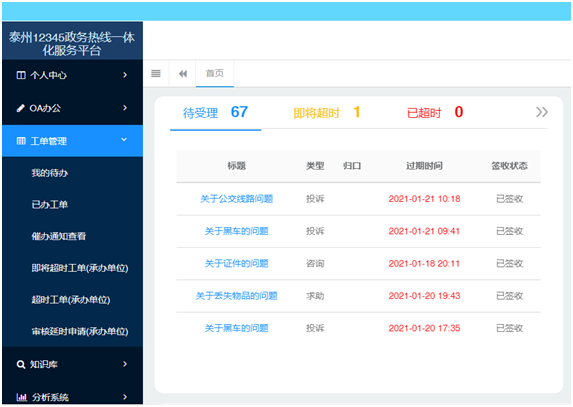Expand the OA办公 menu chevron
This screenshot has height=407, width=573.
[x=125, y=108]
